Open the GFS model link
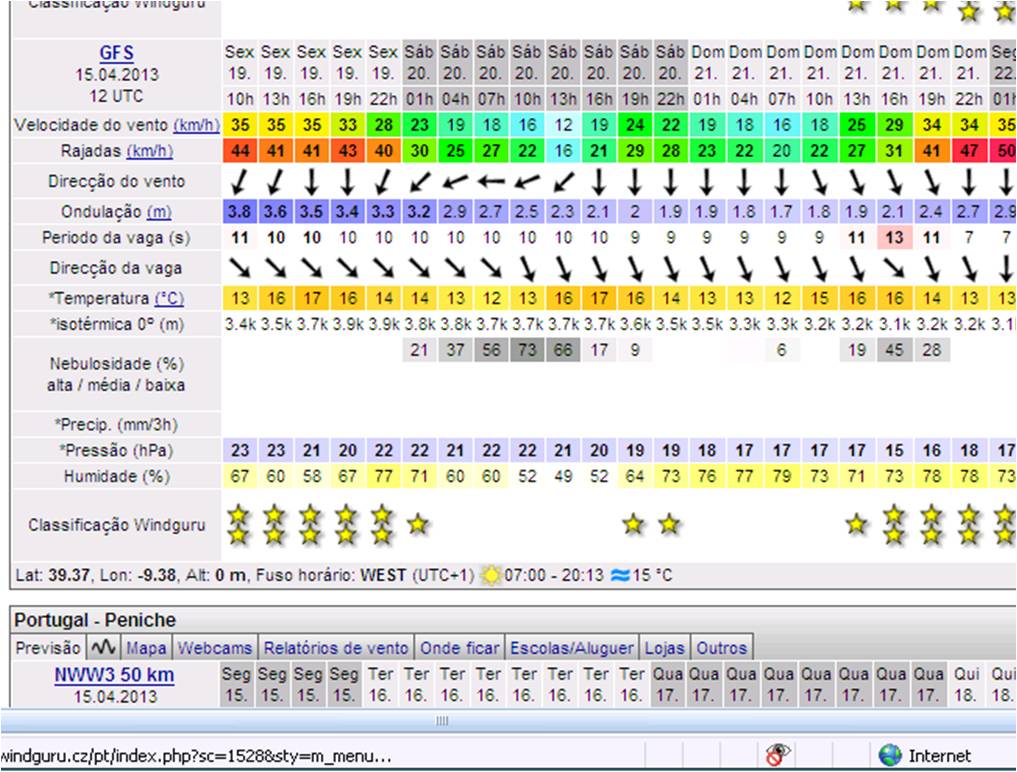Screen dimensions: 1017x772 point(117,53)
